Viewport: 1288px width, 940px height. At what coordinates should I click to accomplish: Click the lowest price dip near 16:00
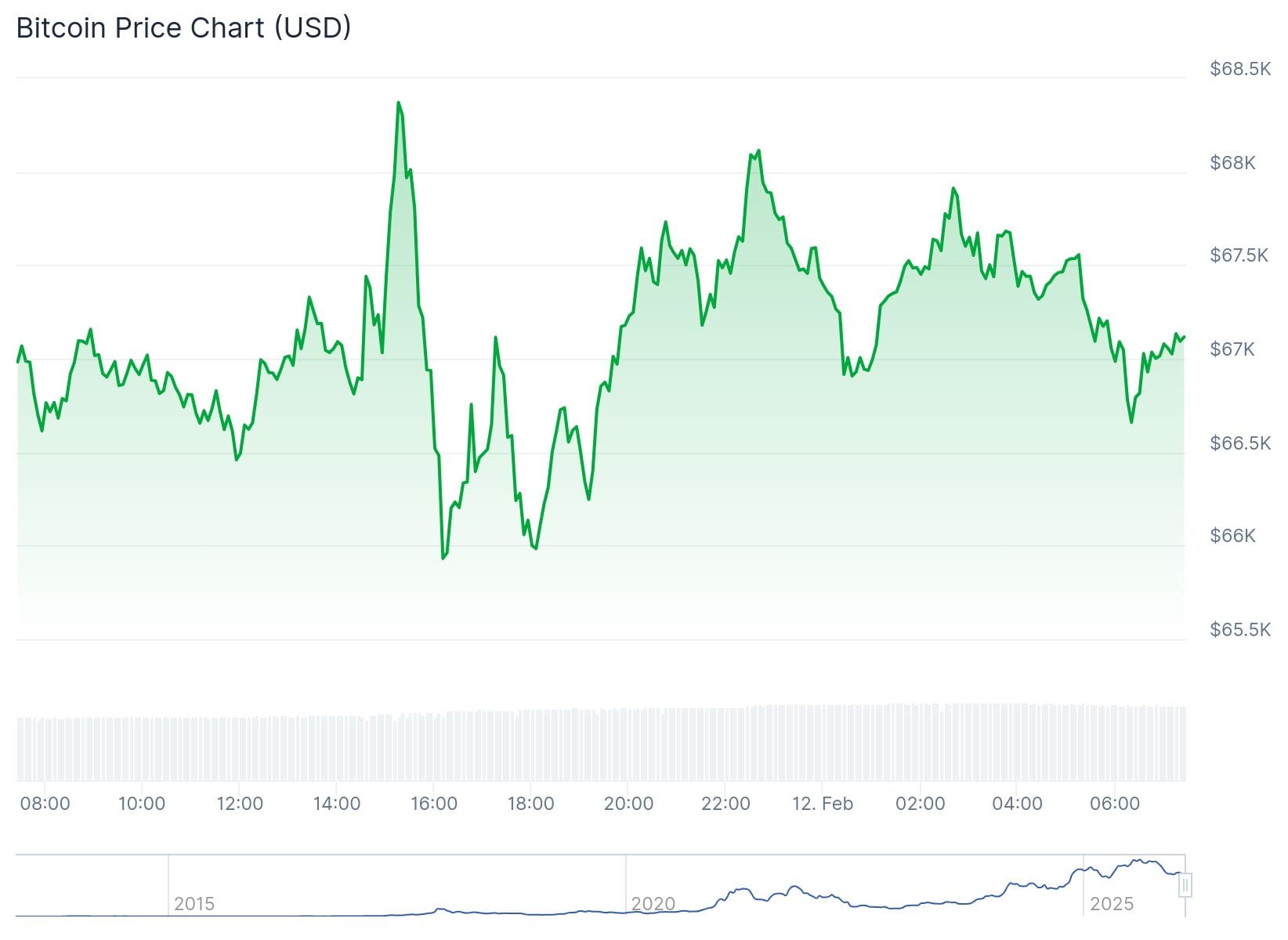(443, 558)
